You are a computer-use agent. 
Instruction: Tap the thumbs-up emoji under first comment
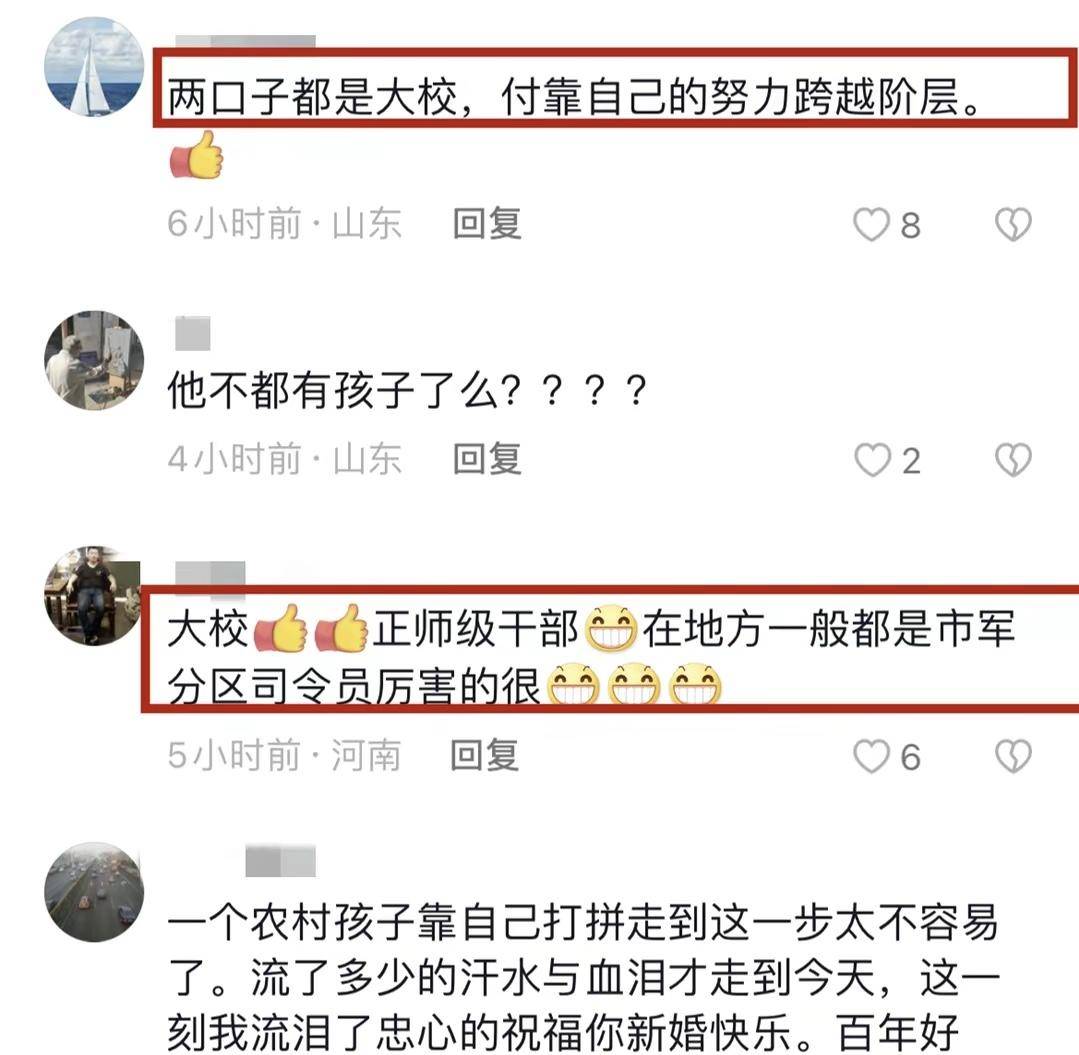[197, 156]
